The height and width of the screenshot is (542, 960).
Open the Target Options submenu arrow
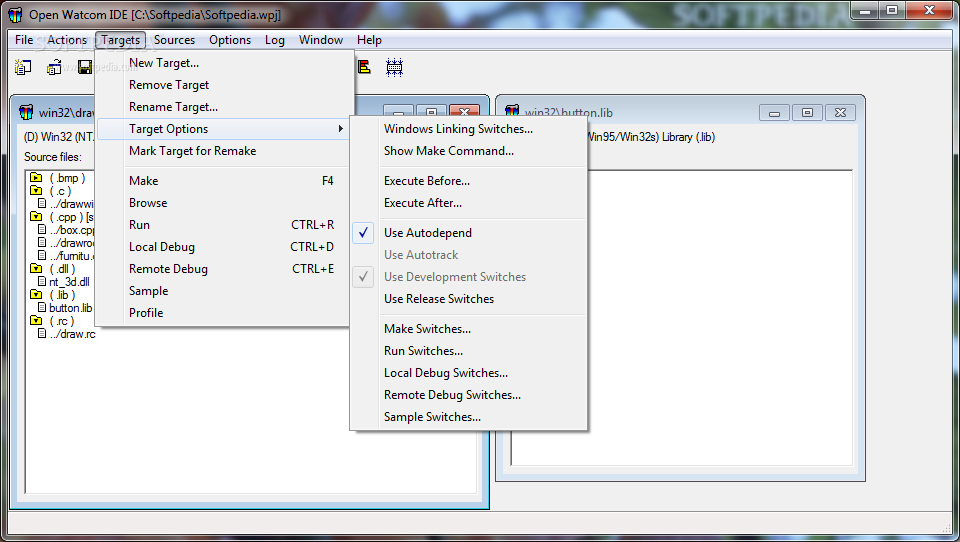pos(340,129)
